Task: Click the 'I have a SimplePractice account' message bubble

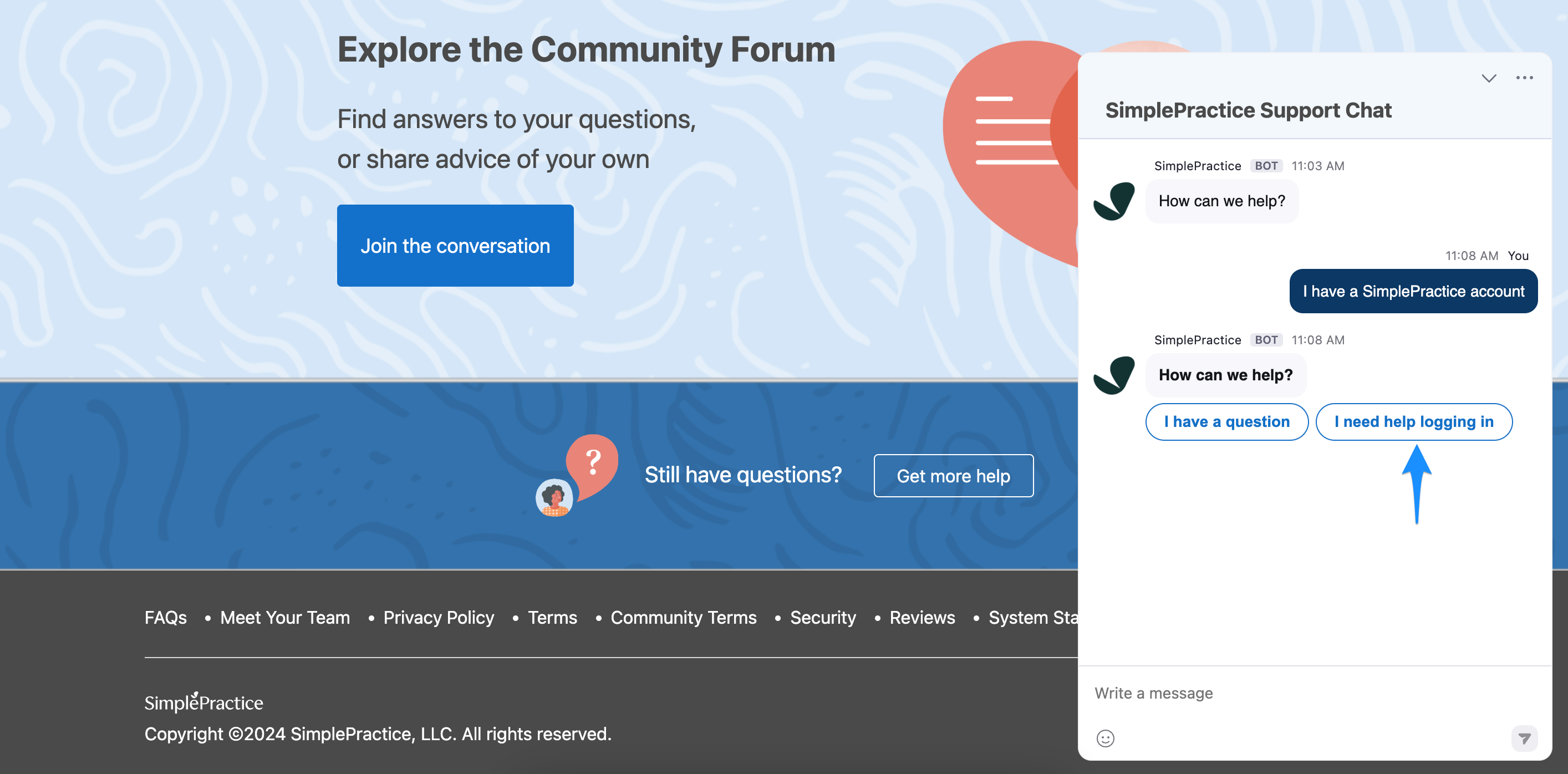Action: [1413, 291]
